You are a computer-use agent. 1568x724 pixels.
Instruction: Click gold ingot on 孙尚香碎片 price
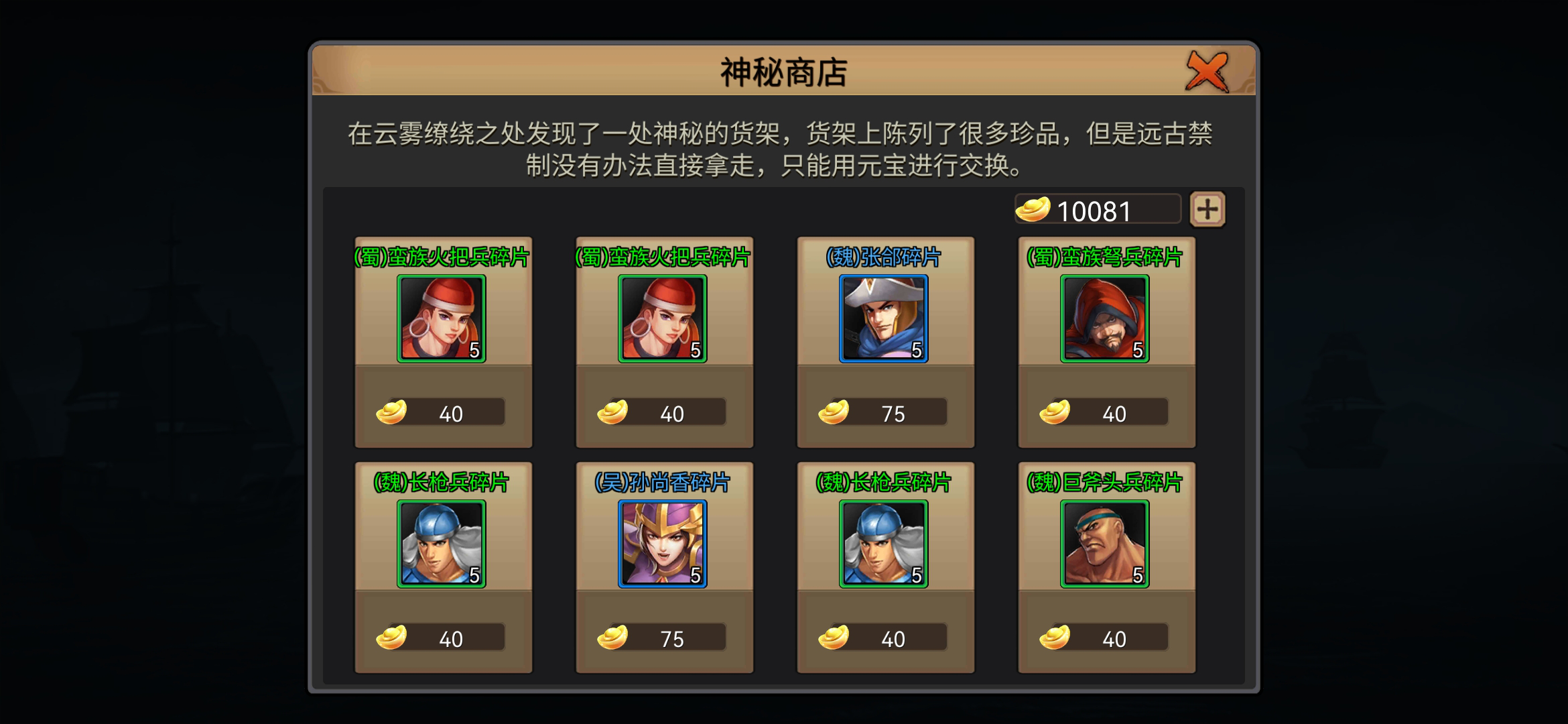click(612, 637)
